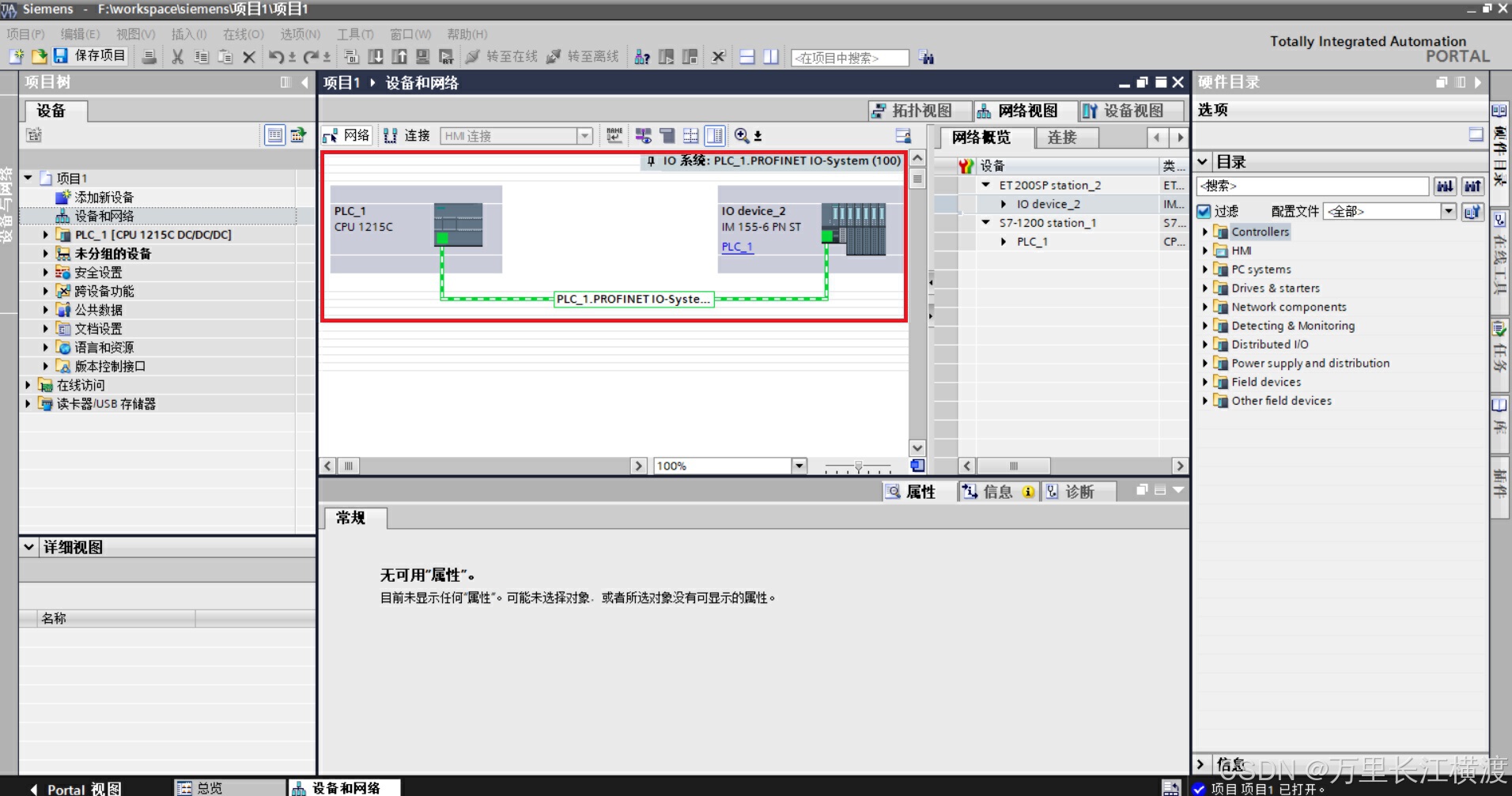Expand the Controllers catalog folder
The width and height of the screenshot is (1512, 796).
1205,232
